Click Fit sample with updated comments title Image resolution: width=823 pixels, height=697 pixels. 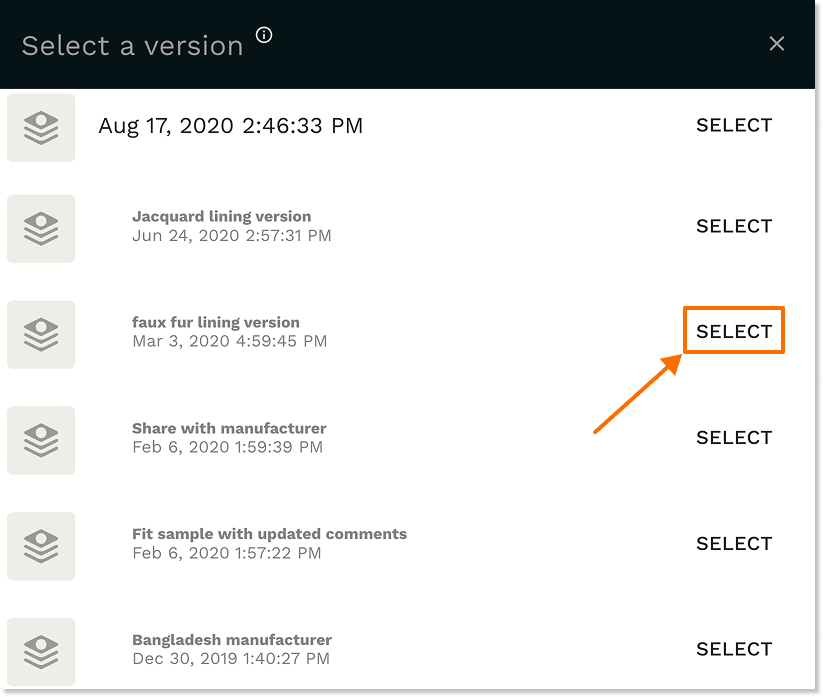click(x=269, y=534)
